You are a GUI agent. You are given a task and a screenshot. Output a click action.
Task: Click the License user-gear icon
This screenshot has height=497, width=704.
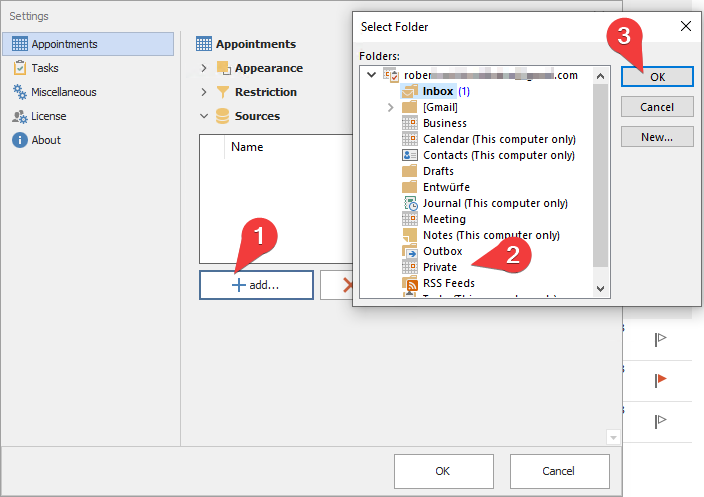click(20, 116)
